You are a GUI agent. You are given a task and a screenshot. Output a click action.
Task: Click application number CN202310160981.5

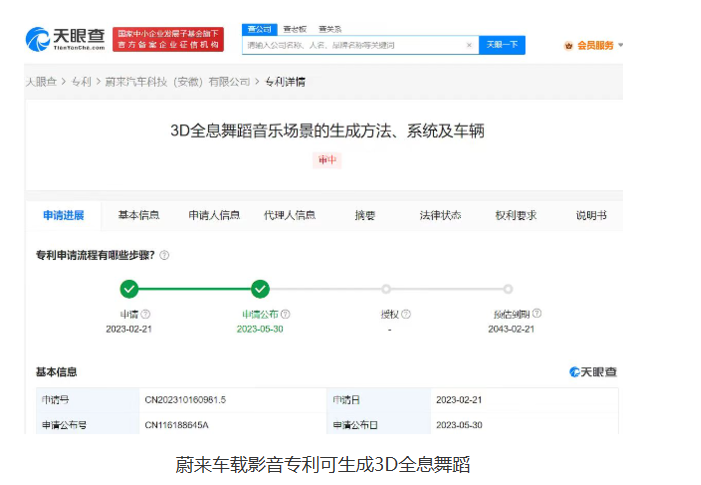[x=185, y=400]
